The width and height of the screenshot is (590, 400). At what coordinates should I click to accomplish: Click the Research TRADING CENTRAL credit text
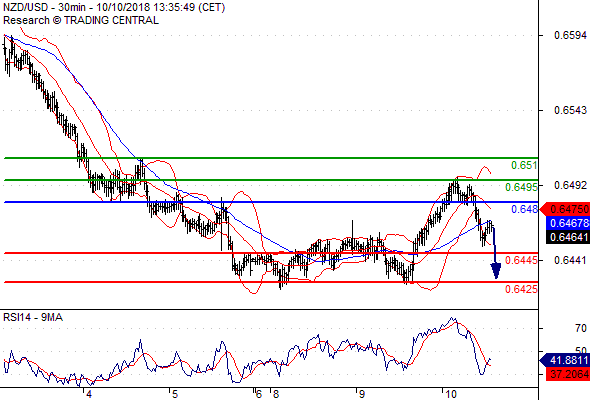(x=81, y=20)
